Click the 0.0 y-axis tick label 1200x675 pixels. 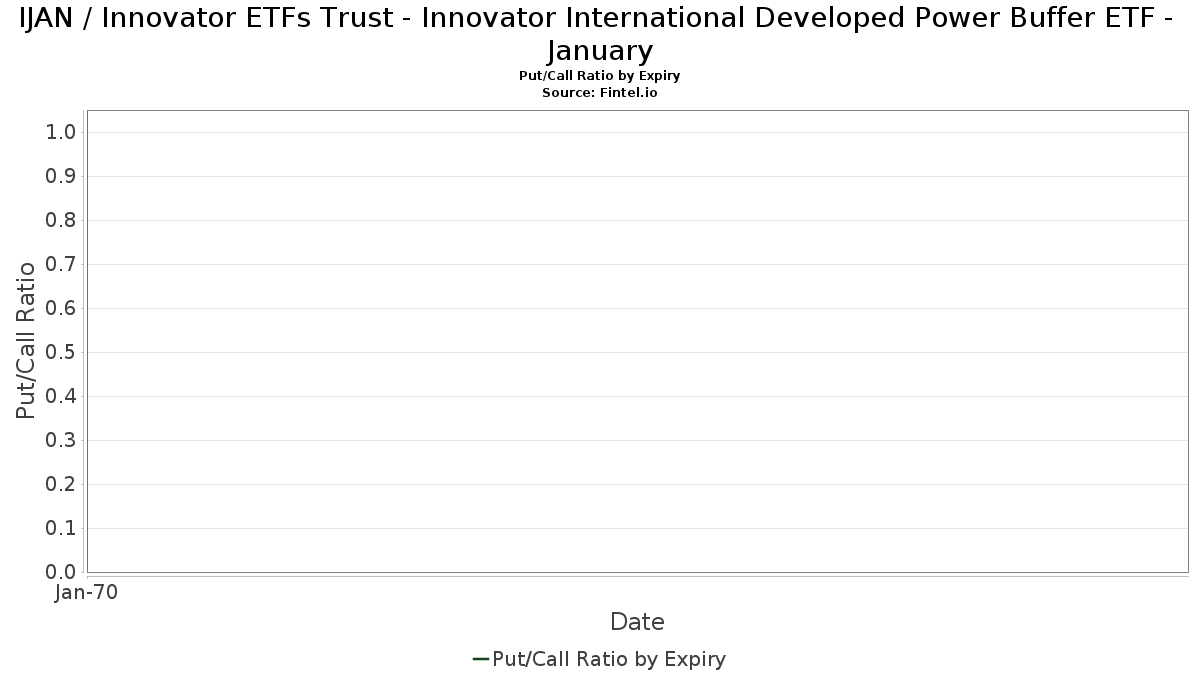tap(61, 572)
